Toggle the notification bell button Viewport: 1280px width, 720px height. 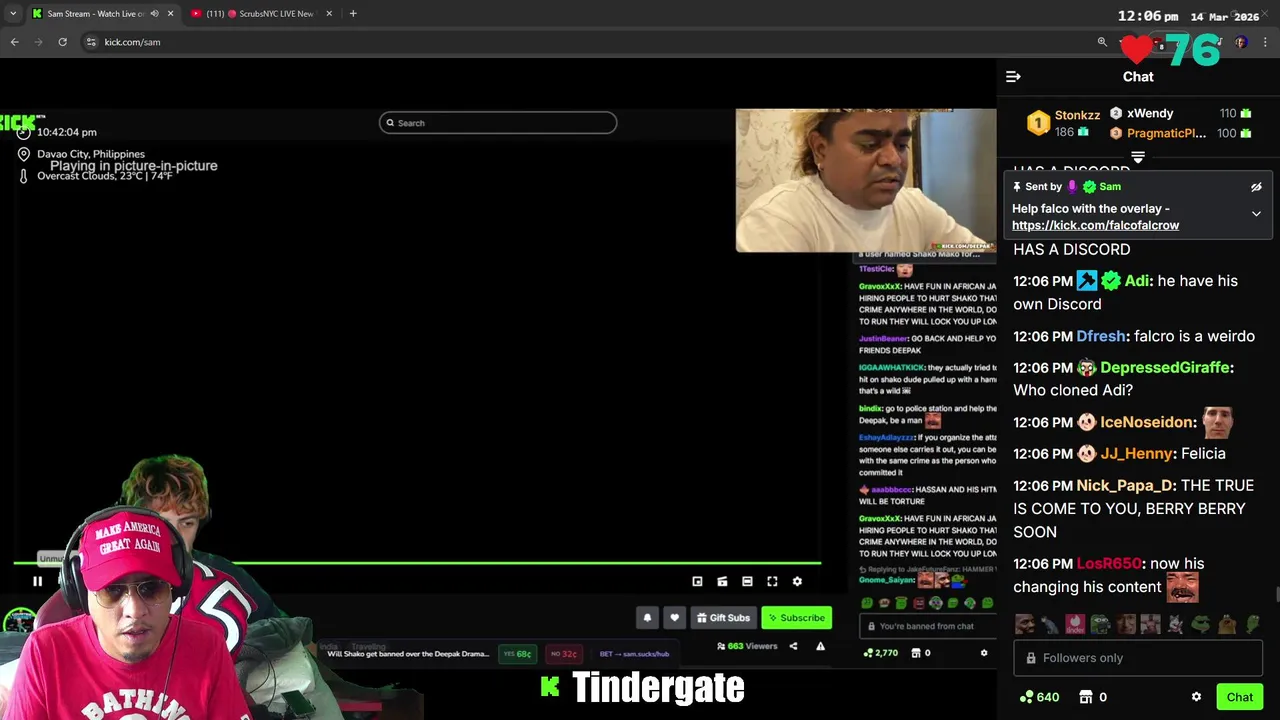click(x=647, y=618)
